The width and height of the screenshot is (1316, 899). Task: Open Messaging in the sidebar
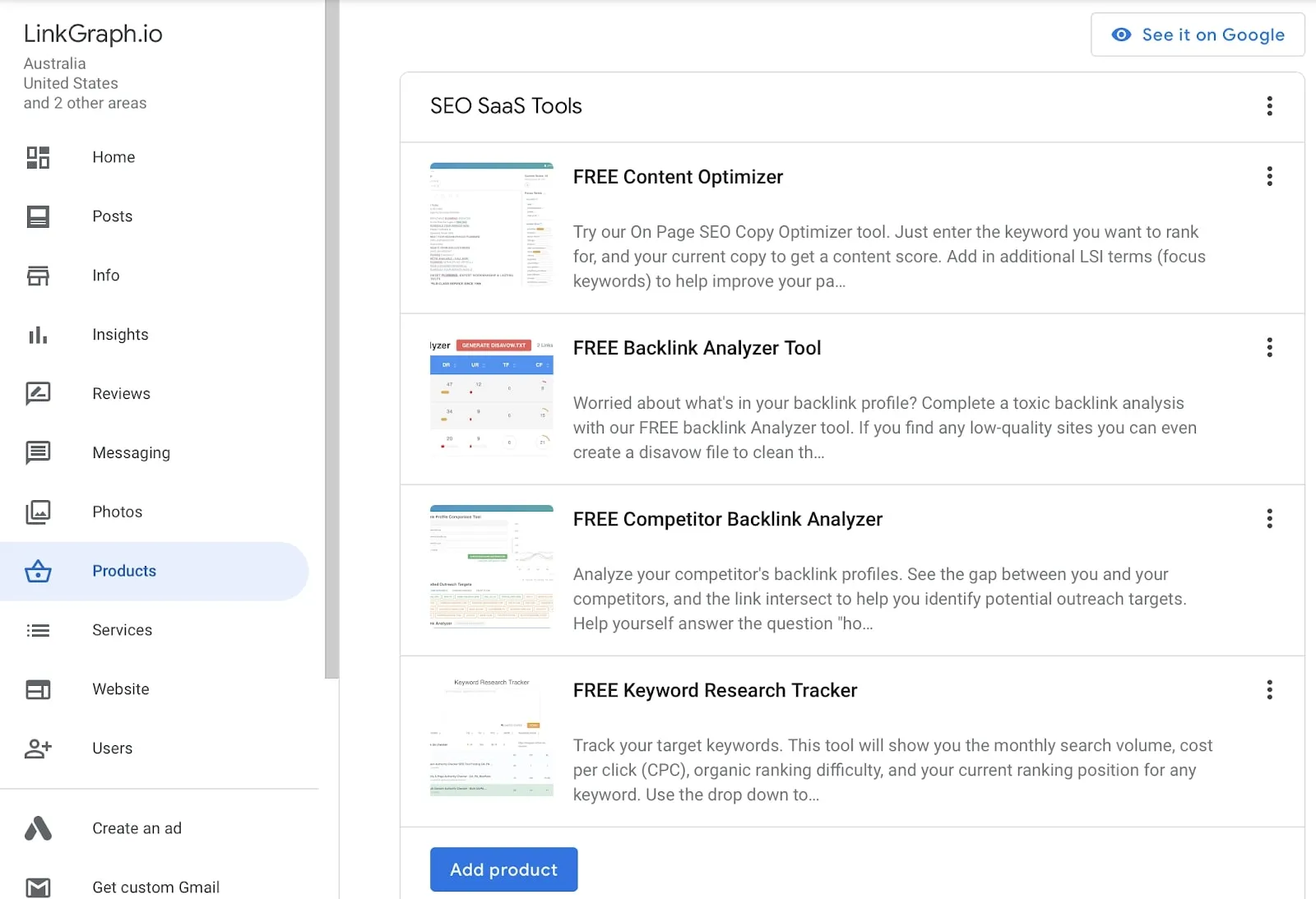pyautogui.click(x=132, y=453)
